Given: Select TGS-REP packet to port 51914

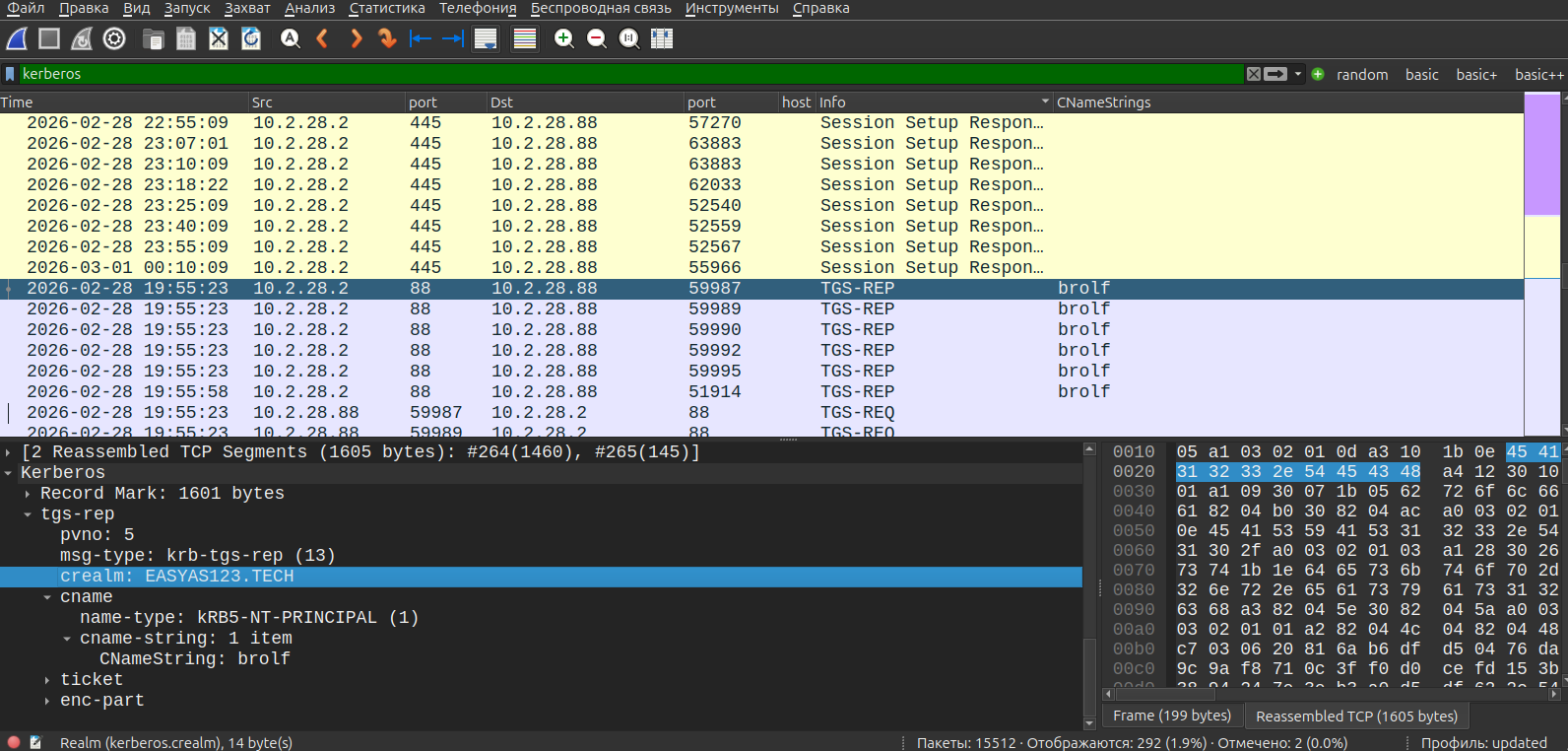Looking at the screenshot, I should tap(761, 392).
